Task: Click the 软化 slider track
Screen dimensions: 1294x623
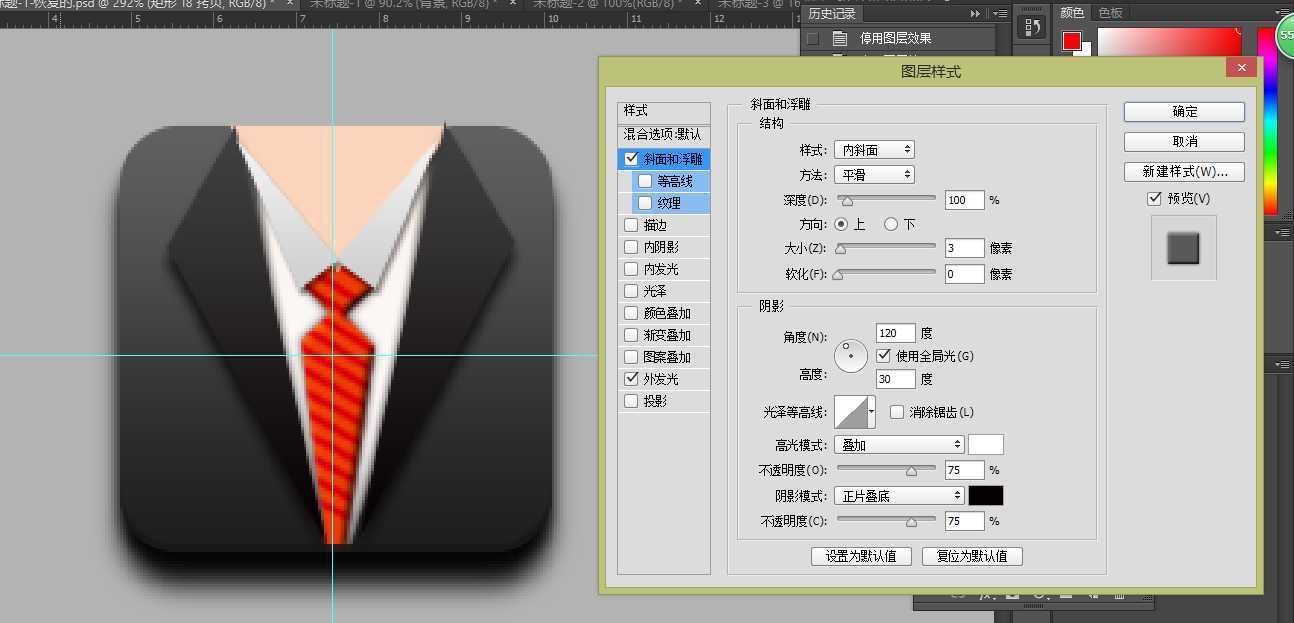Action: pos(886,274)
